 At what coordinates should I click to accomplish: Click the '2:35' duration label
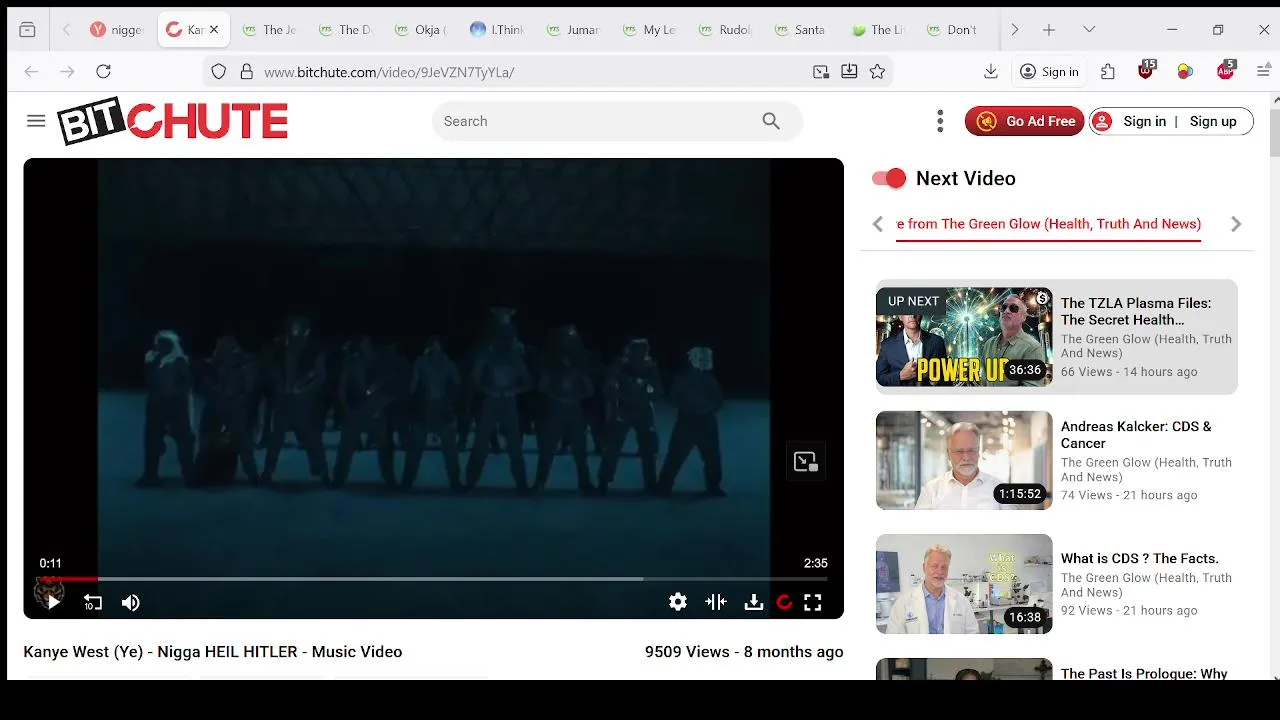click(816, 563)
